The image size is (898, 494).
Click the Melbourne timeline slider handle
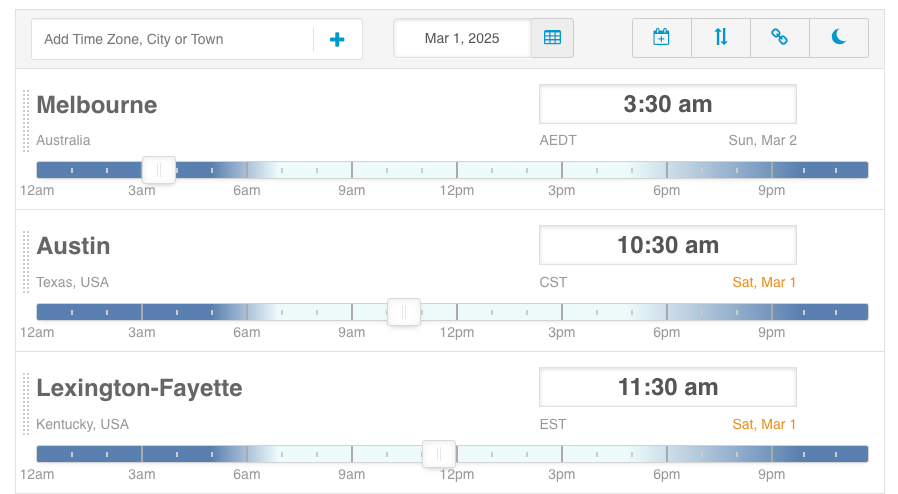159,170
